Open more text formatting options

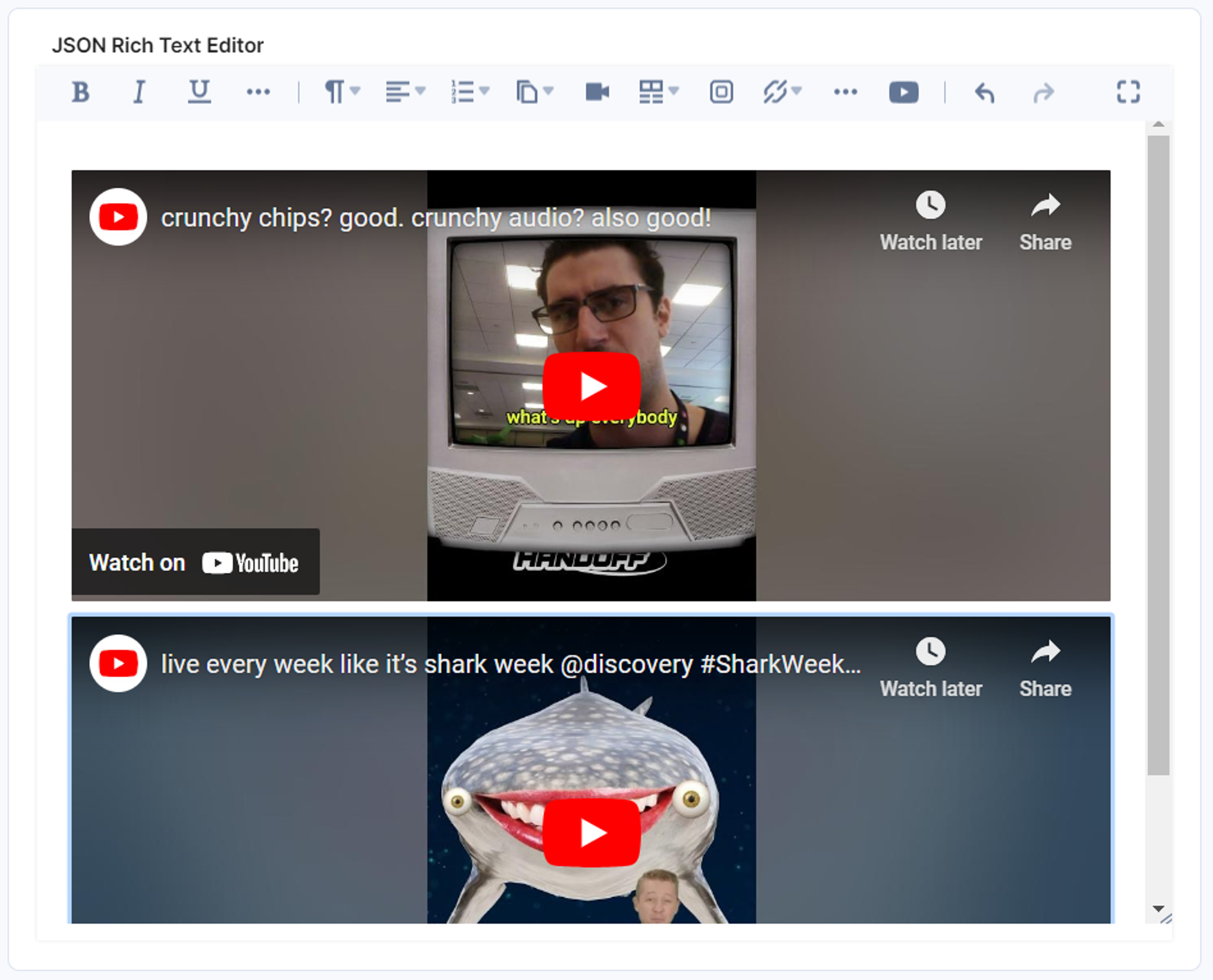(258, 92)
